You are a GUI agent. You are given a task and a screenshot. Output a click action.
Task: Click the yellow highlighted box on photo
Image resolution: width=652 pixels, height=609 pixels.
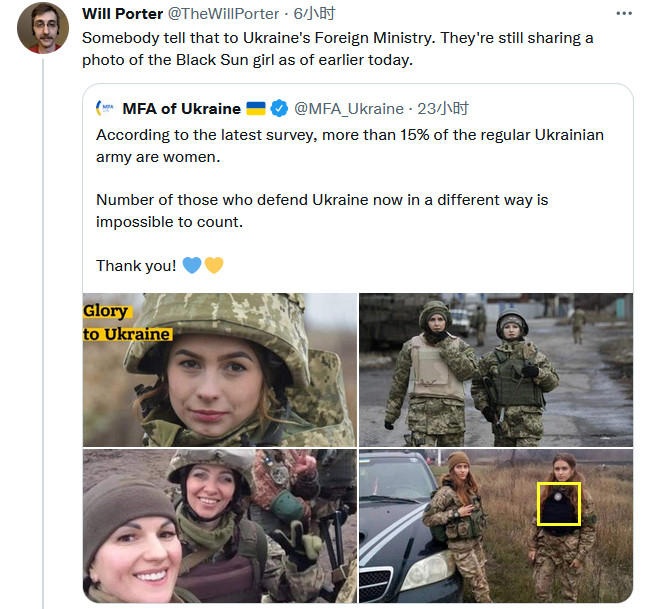(559, 504)
